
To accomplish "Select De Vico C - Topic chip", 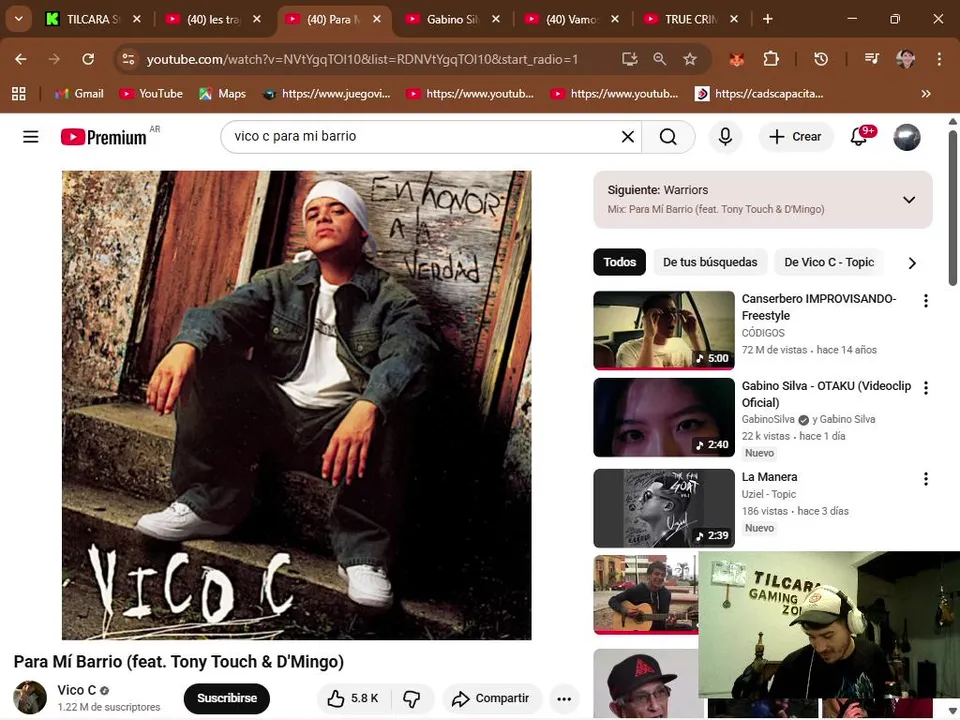I will (829, 262).
